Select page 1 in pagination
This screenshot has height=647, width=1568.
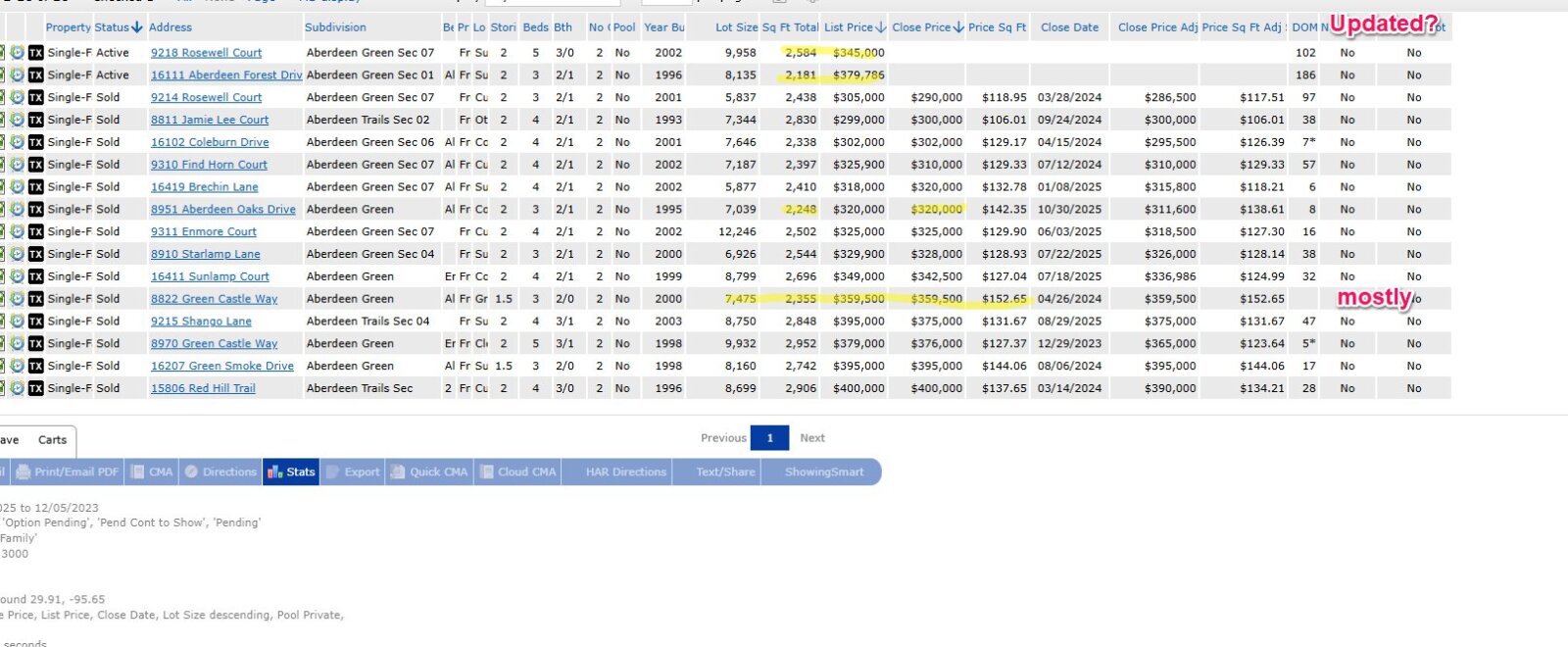769,438
